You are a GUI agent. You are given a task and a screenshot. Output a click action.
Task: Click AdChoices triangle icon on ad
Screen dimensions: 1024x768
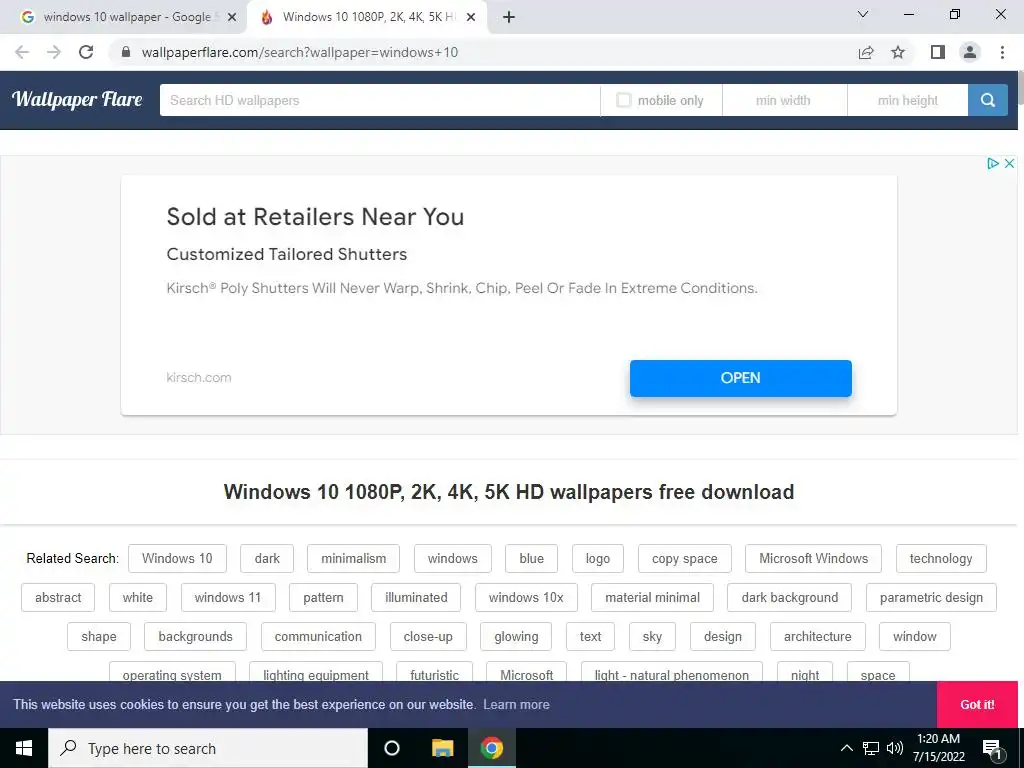click(x=993, y=163)
